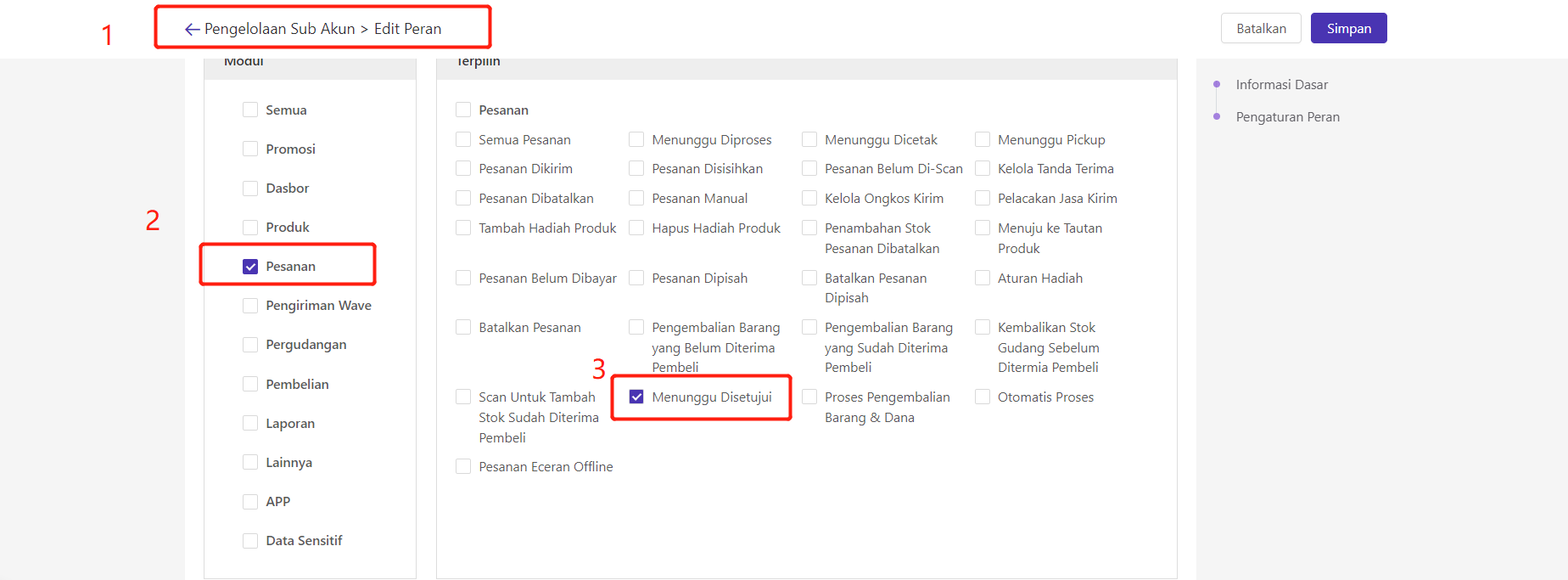Uncheck the Pesanan module checkbox
The width and height of the screenshot is (1568, 580).
point(250,267)
